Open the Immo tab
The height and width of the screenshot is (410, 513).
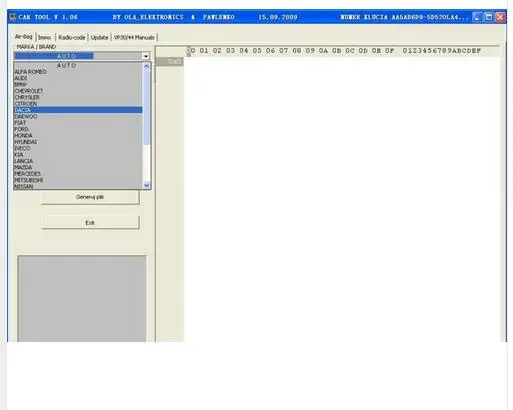[45, 38]
